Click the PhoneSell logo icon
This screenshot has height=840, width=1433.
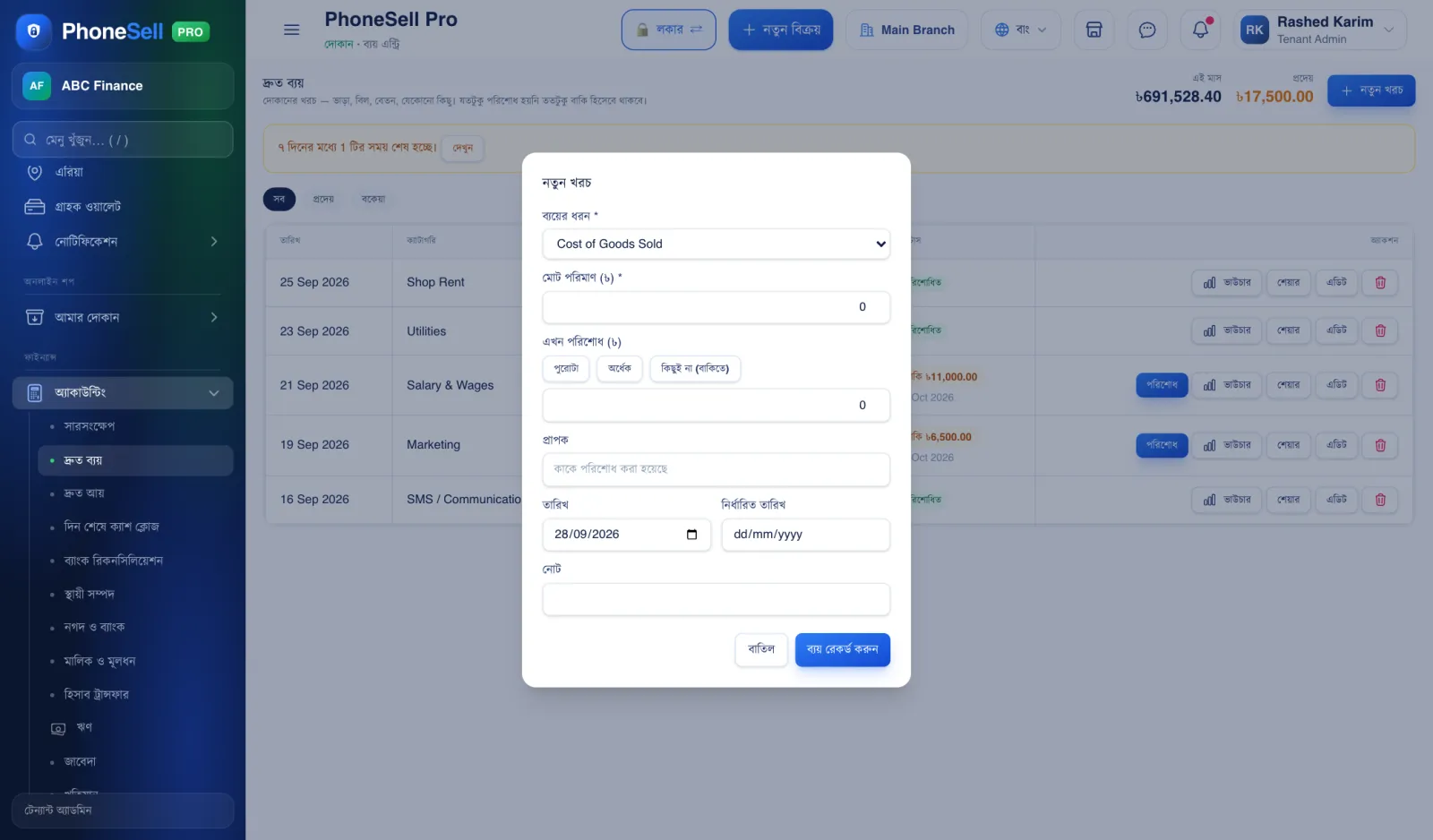(x=34, y=31)
